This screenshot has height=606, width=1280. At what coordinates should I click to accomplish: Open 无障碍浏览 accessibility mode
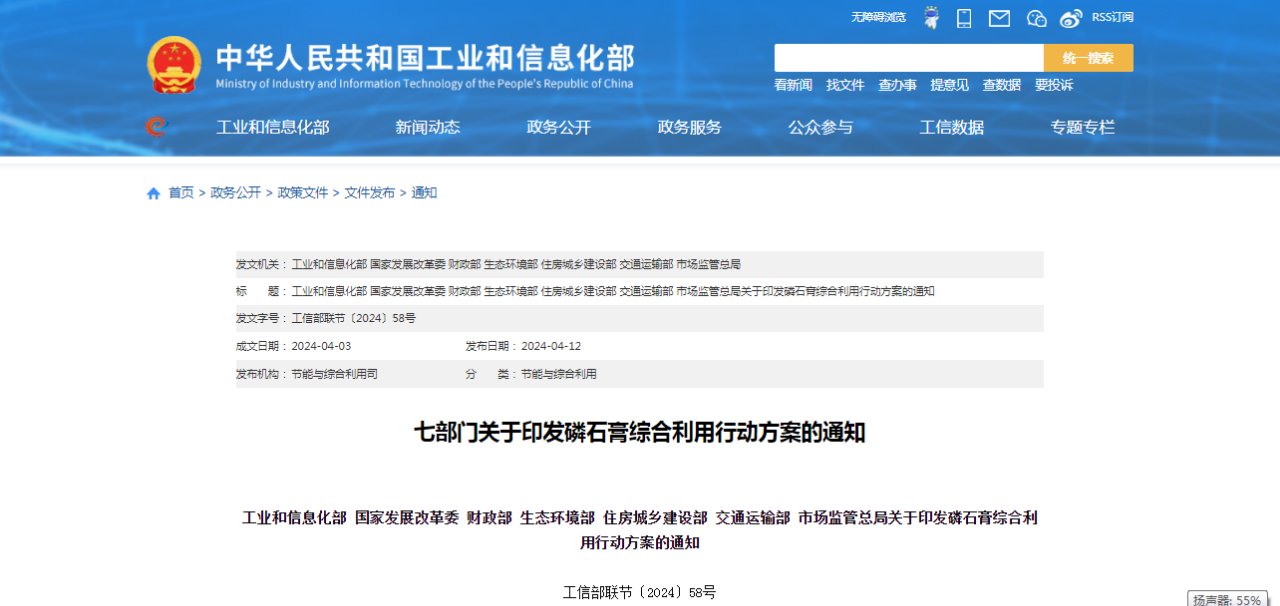(878, 18)
